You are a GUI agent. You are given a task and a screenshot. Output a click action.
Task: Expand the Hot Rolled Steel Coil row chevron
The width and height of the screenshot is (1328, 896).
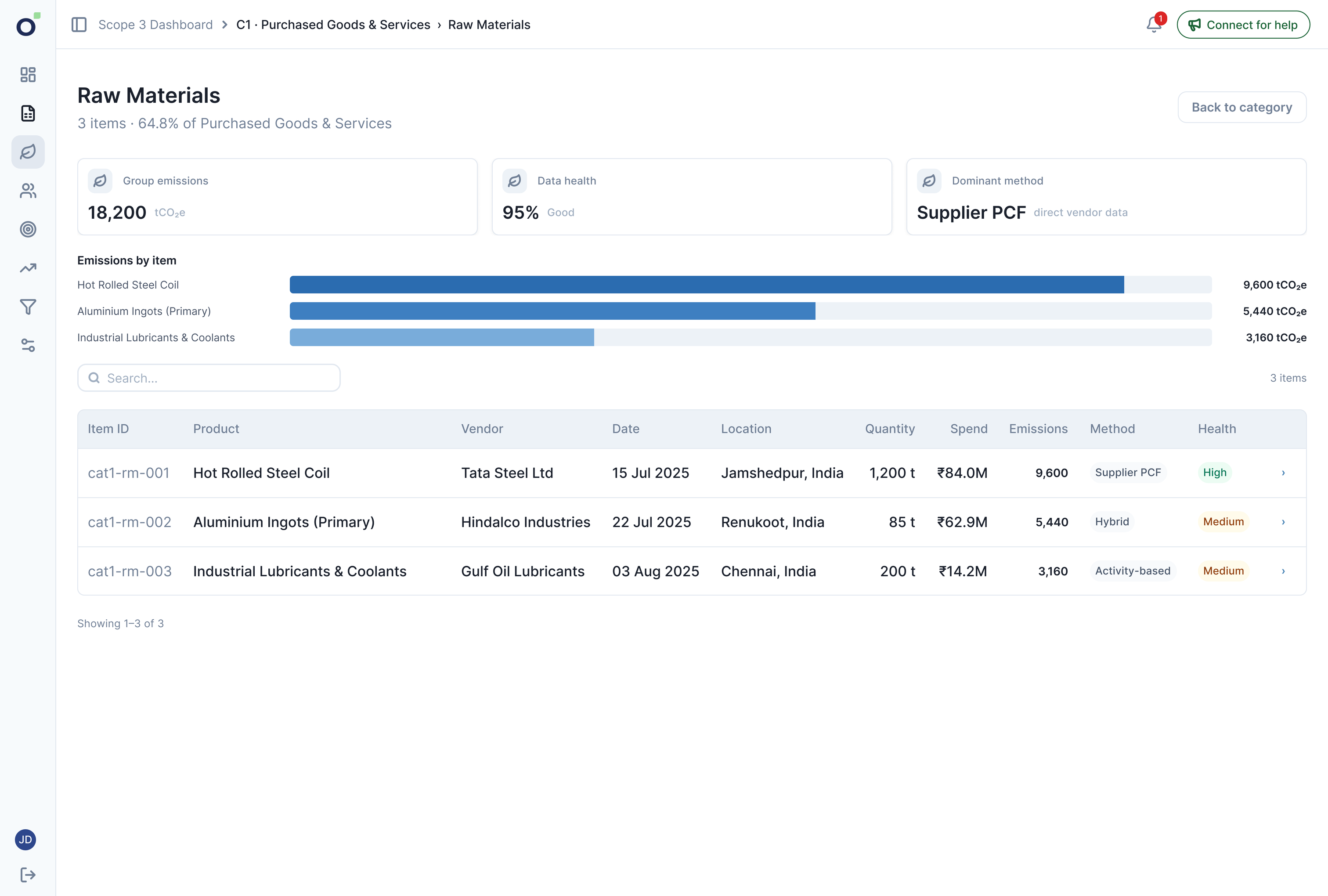pos(1283,473)
